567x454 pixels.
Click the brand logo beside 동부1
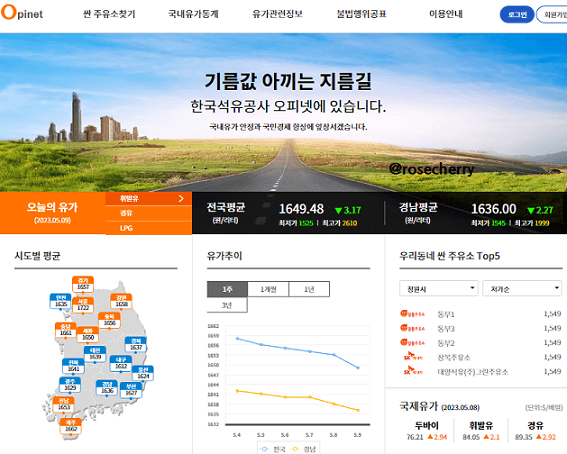(413, 314)
